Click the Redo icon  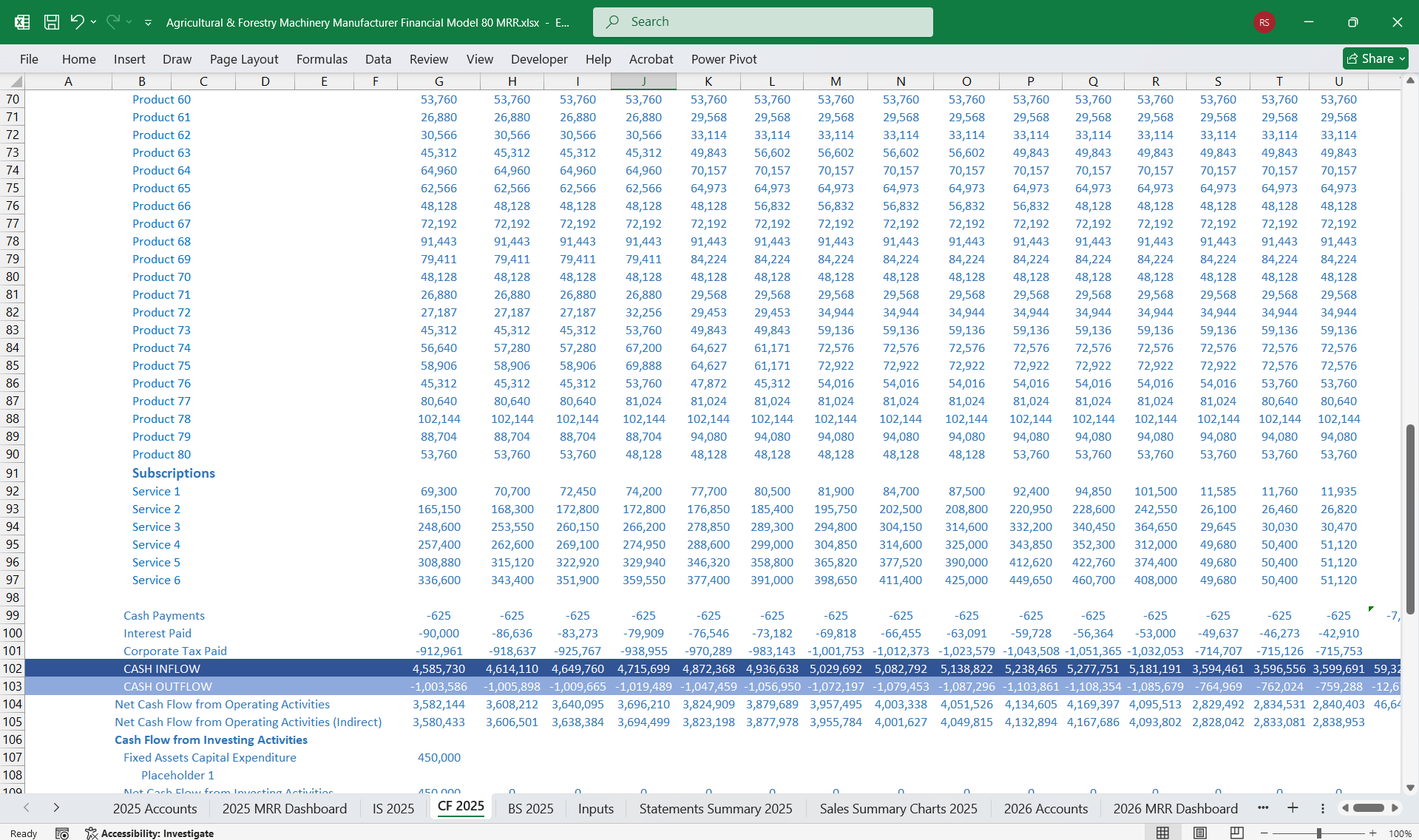click(112, 22)
